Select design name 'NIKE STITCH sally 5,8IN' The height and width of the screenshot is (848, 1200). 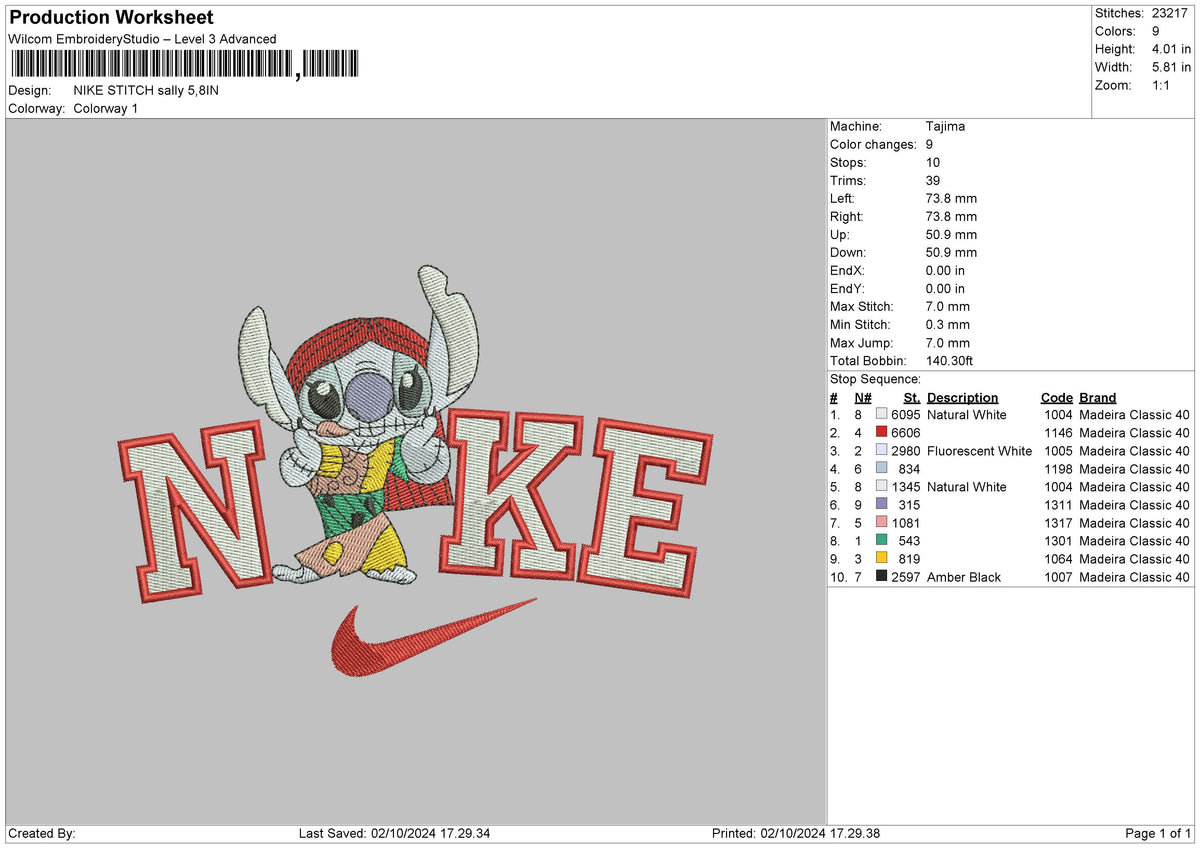146,90
